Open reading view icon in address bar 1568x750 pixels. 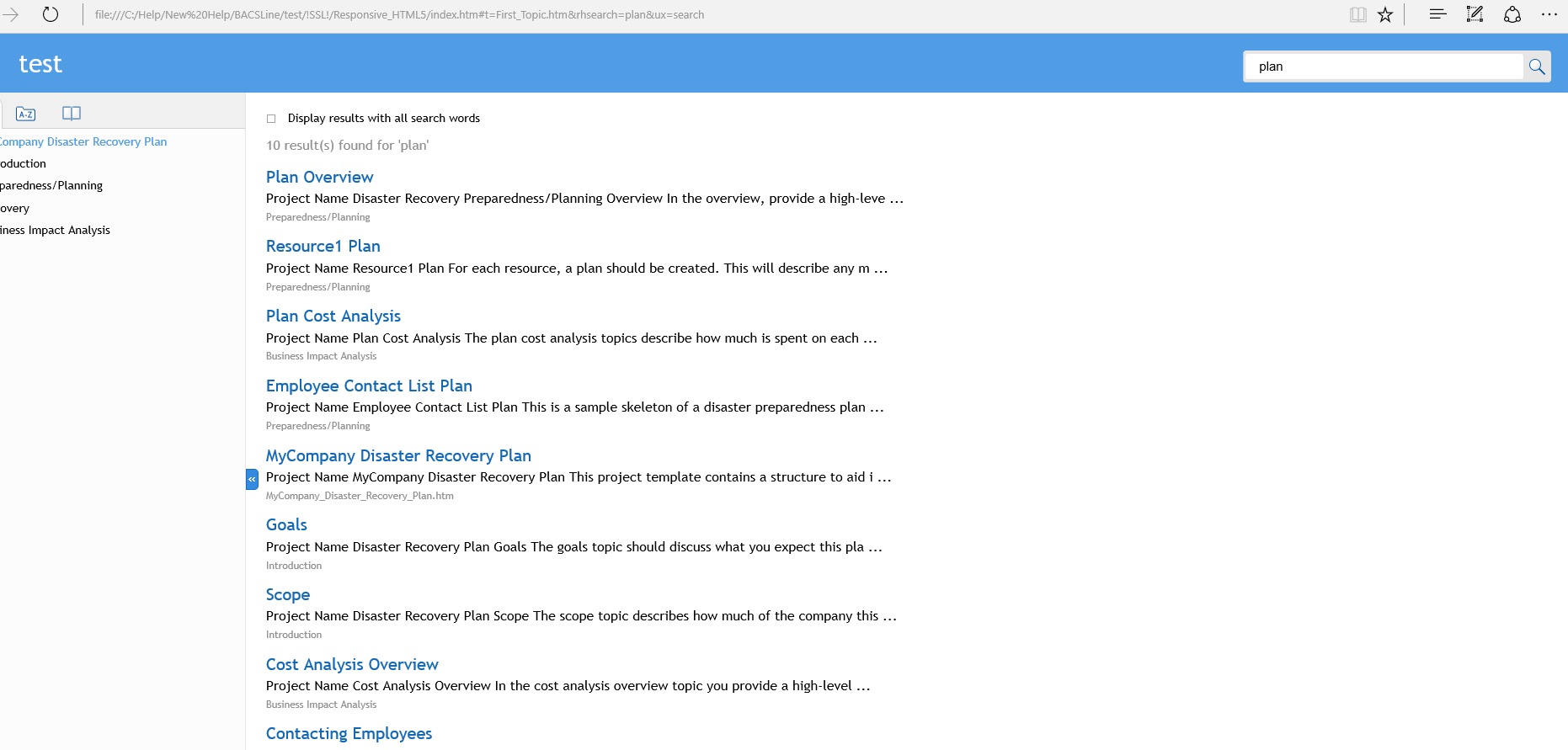click(1357, 14)
